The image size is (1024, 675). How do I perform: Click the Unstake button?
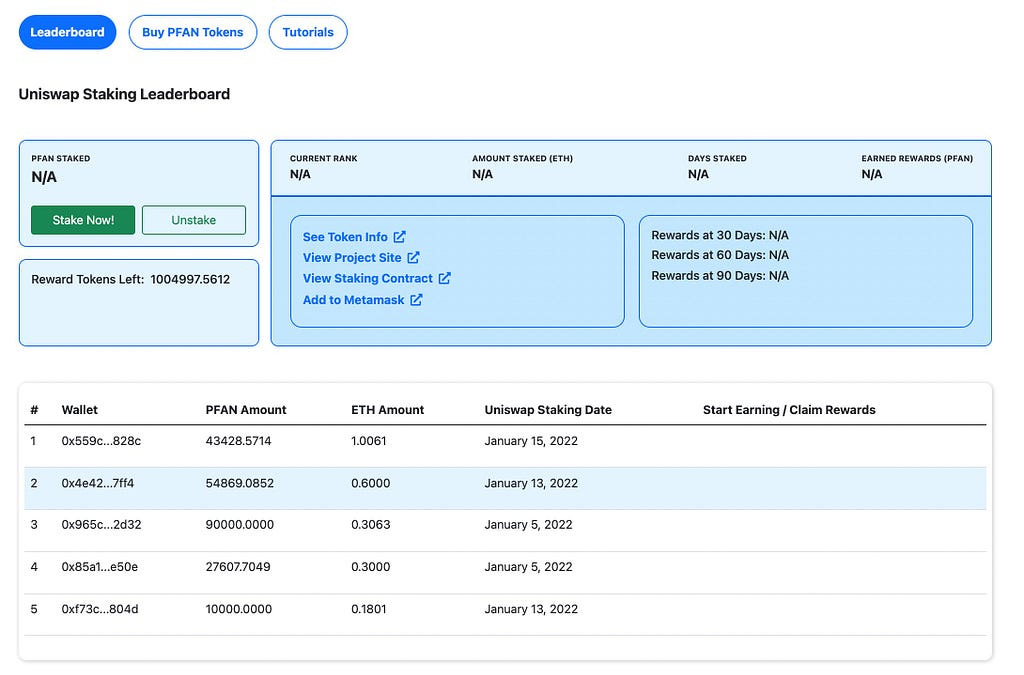click(x=194, y=220)
